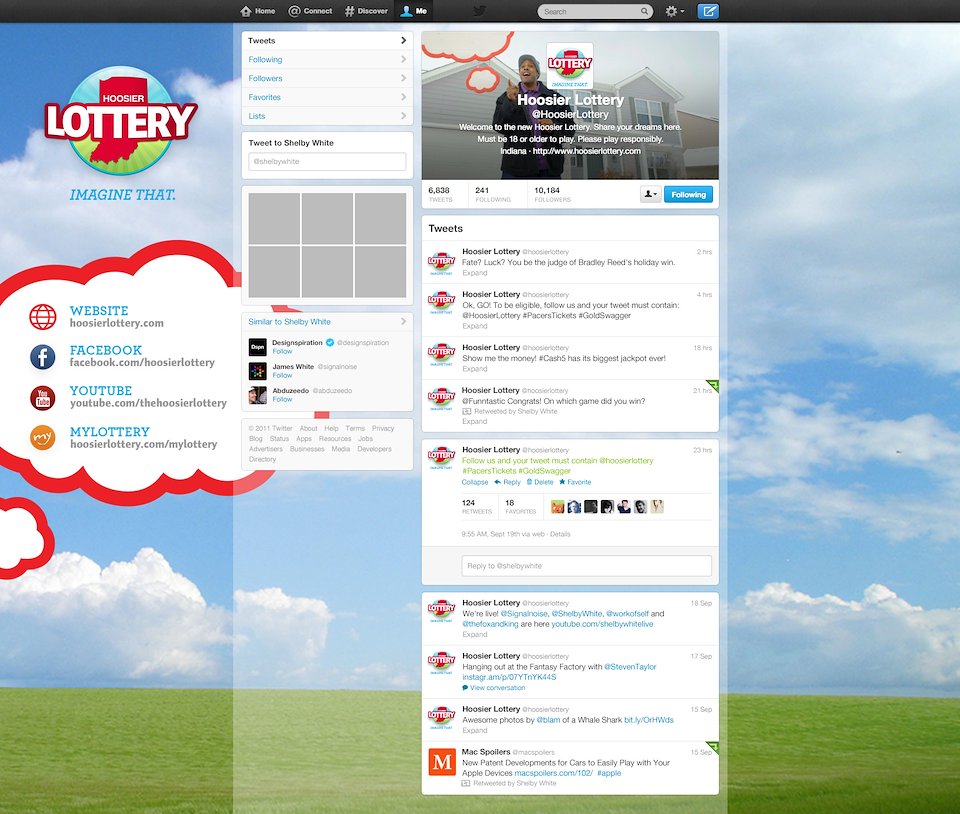Click the Designspiration avatar
960x814 pixels.
pos(258,347)
